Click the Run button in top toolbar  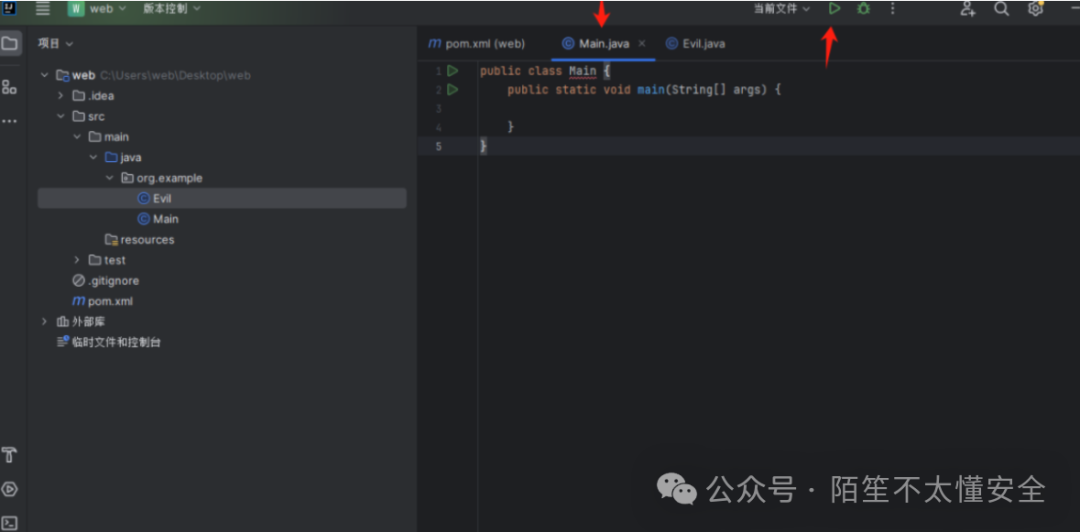(x=834, y=9)
